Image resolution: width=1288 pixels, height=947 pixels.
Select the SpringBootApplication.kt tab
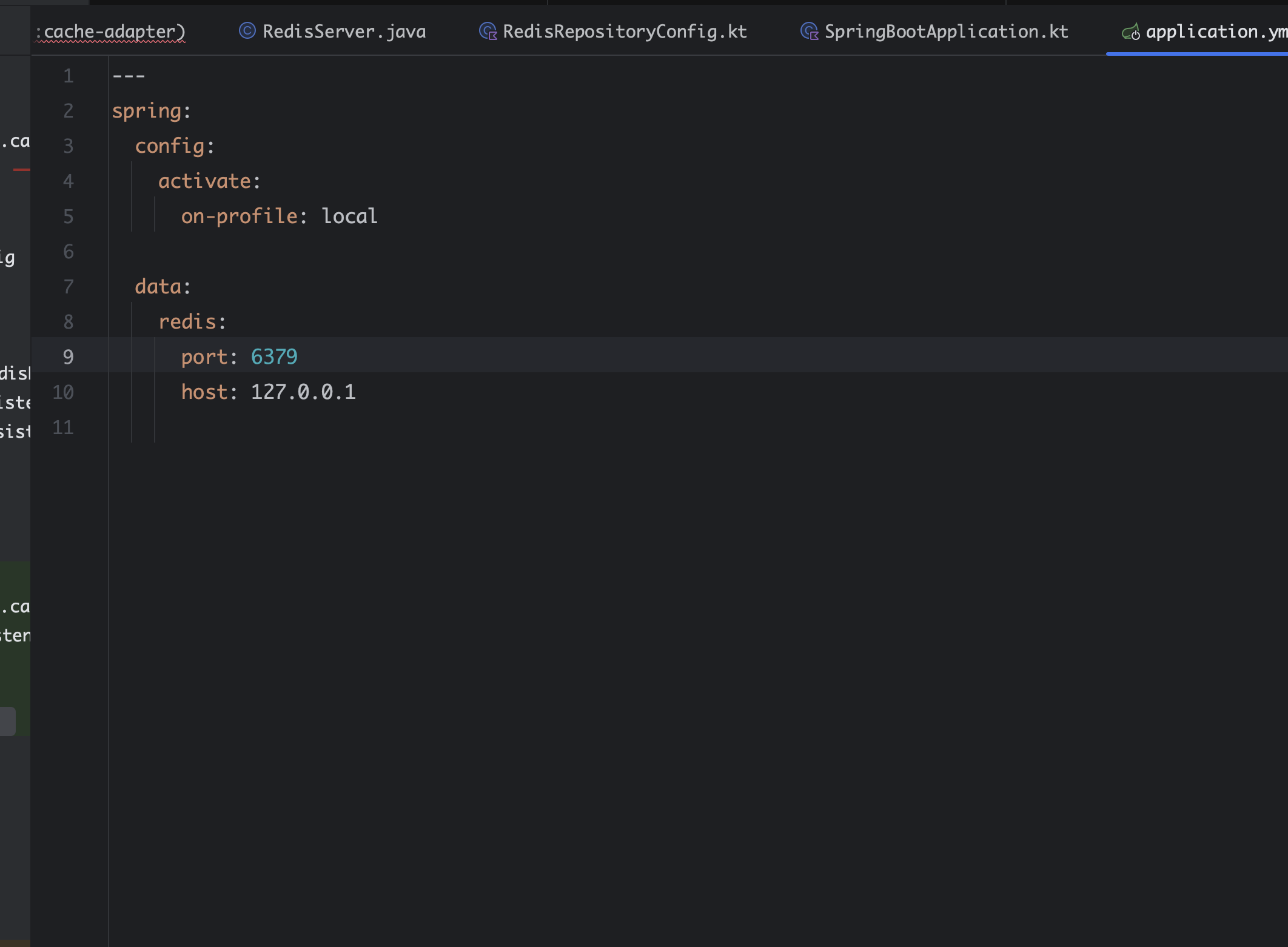pos(946,32)
